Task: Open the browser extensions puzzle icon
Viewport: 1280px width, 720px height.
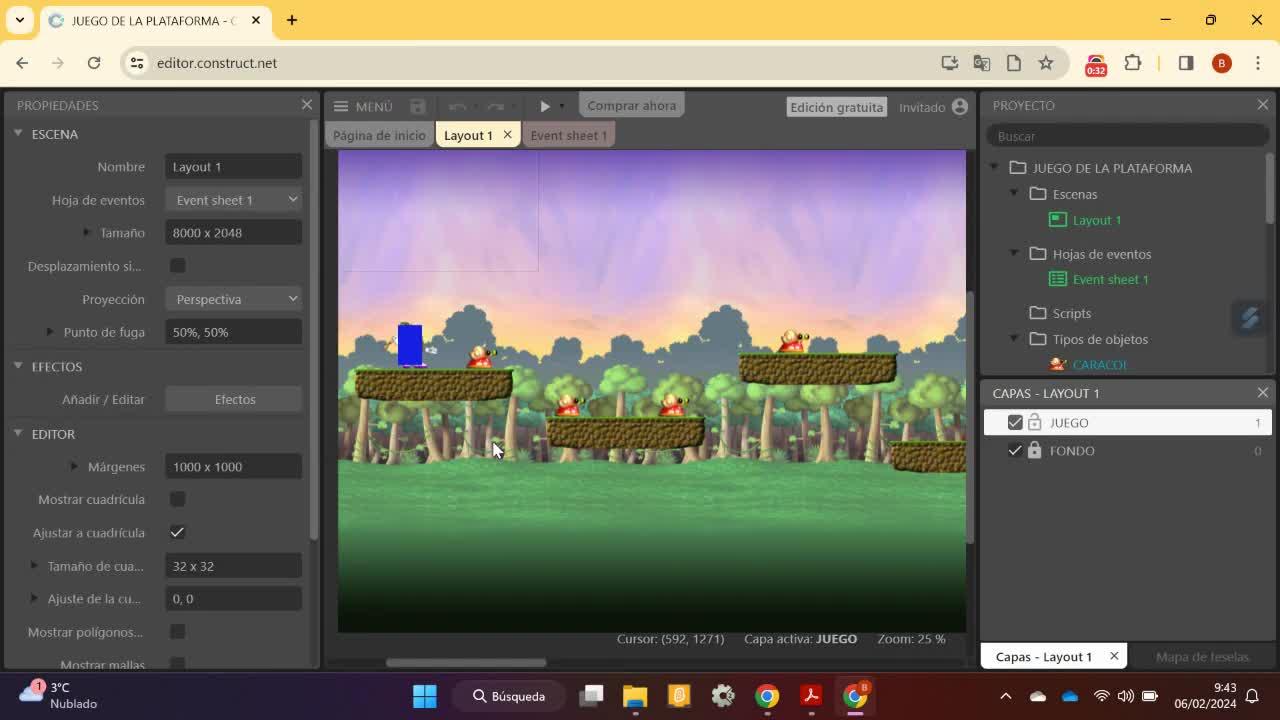Action: [1133, 63]
